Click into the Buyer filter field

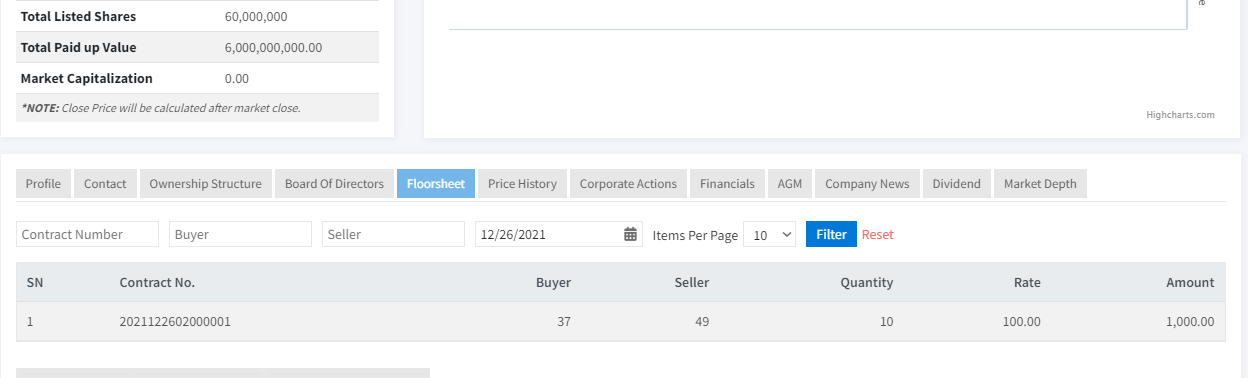(x=240, y=234)
